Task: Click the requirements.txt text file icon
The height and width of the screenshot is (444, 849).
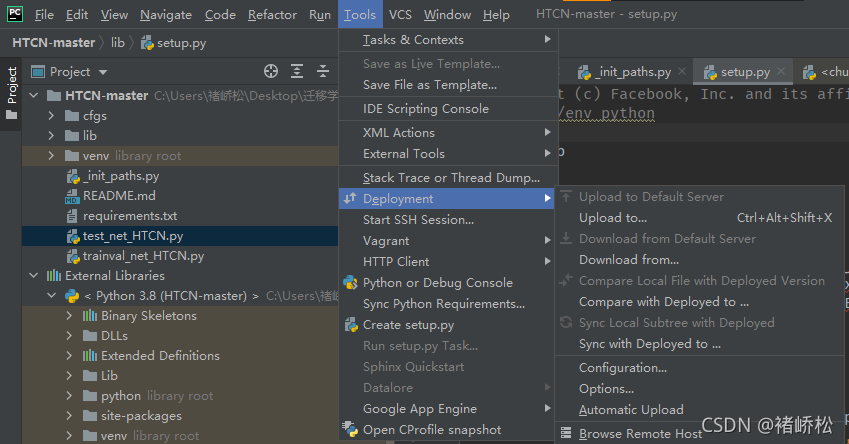Action: coord(71,216)
